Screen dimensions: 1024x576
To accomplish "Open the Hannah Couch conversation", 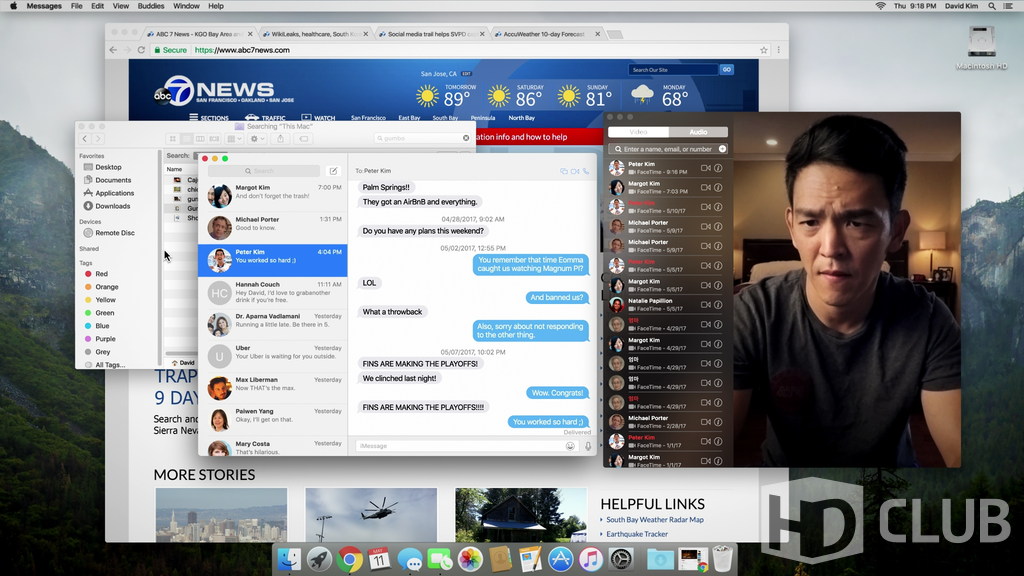I will click(273, 293).
